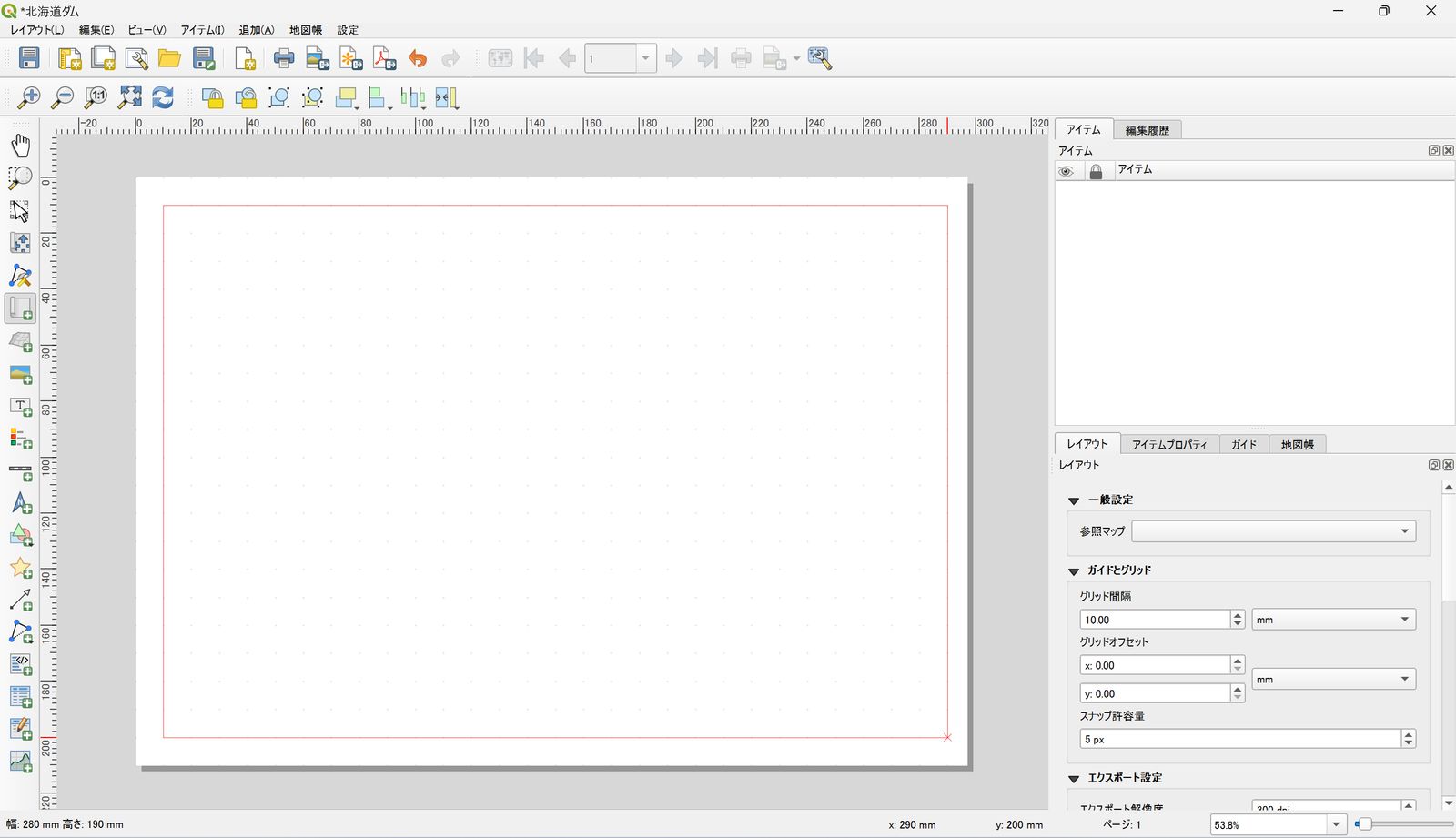Switch to the アイテムプロパティ tab

(1169, 444)
